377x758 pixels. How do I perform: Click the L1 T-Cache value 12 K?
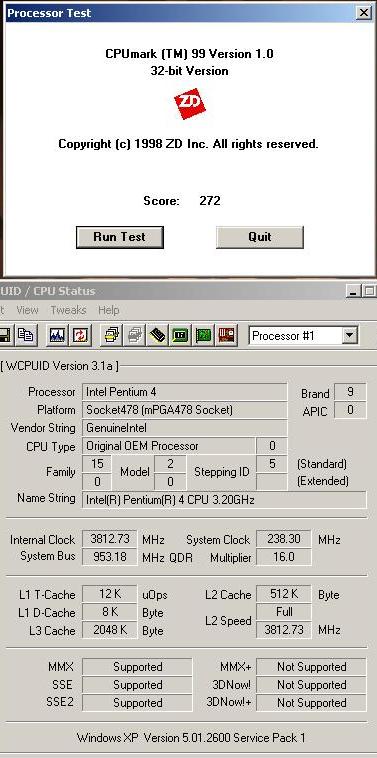(110, 594)
